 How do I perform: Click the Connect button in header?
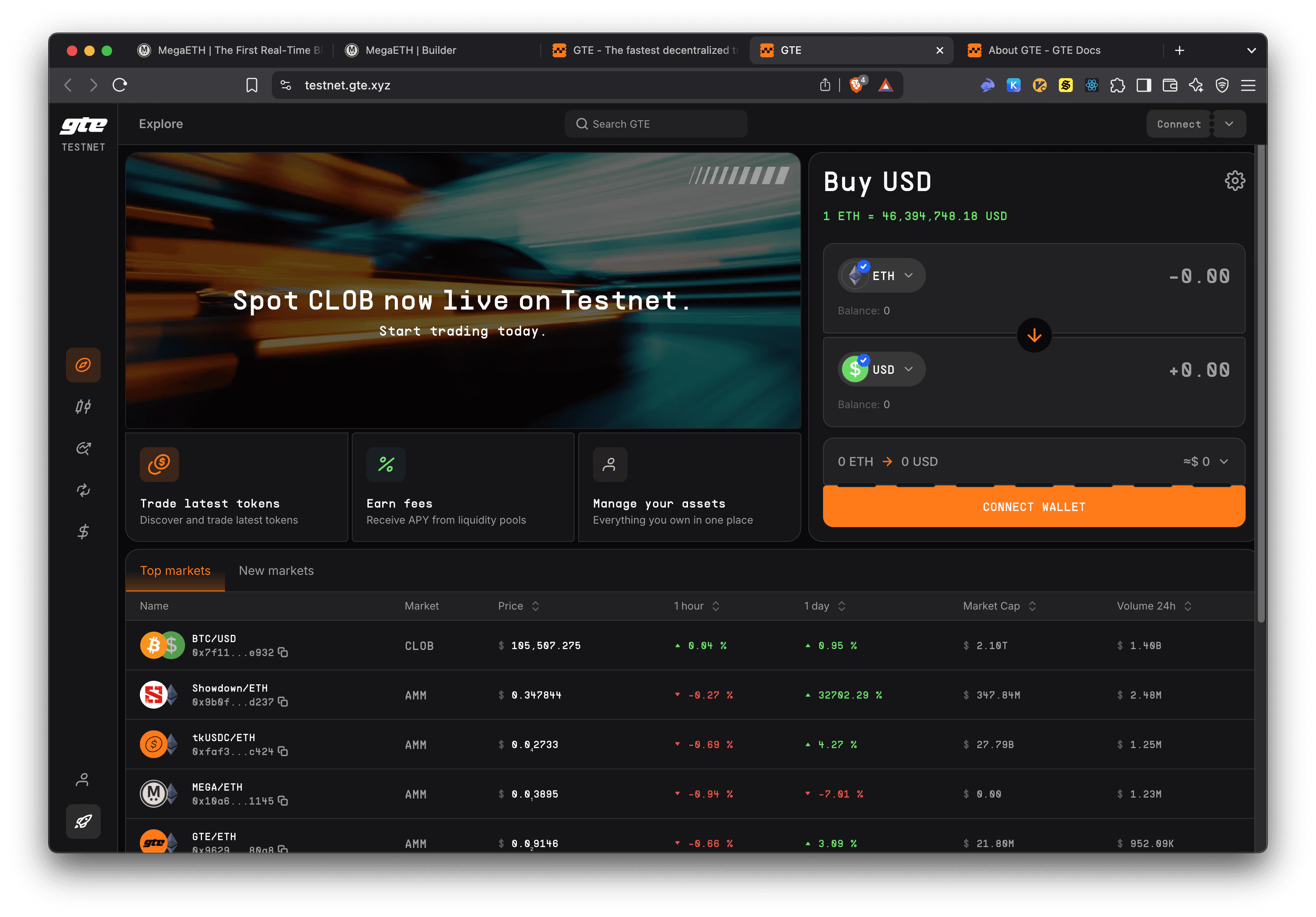[x=1178, y=124]
